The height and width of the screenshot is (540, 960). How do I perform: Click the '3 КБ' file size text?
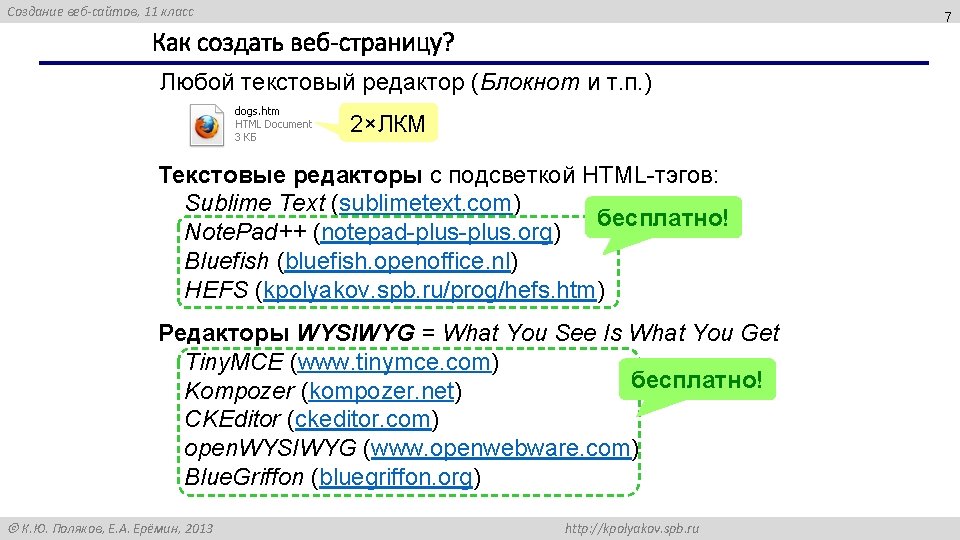pyautogui.click(x=246, y=137)
